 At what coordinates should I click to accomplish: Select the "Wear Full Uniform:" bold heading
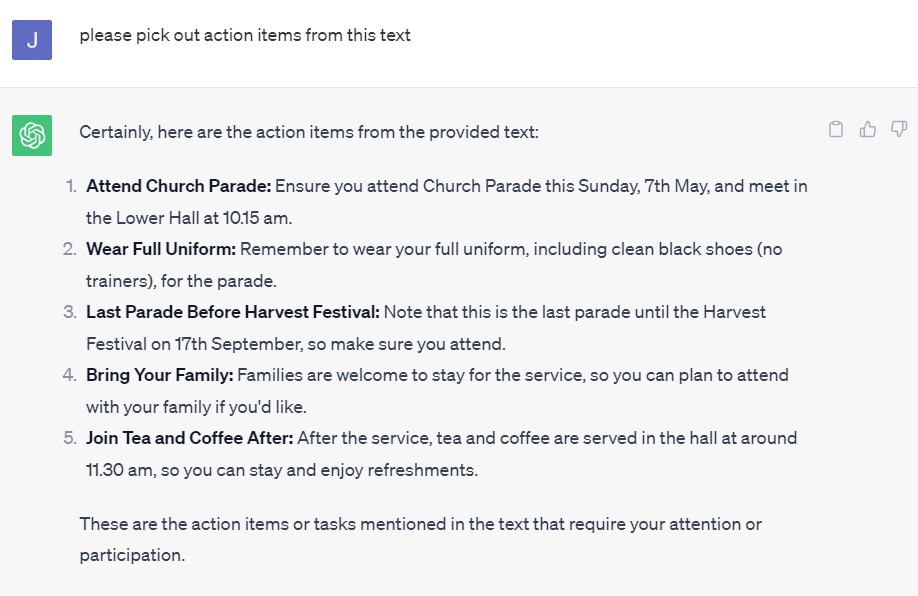pos(160,249)
